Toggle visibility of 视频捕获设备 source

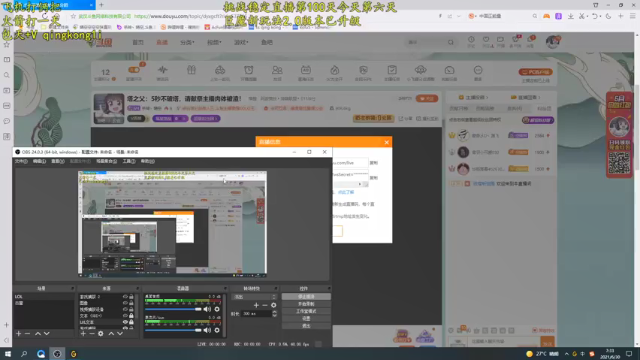coord(125,309)
